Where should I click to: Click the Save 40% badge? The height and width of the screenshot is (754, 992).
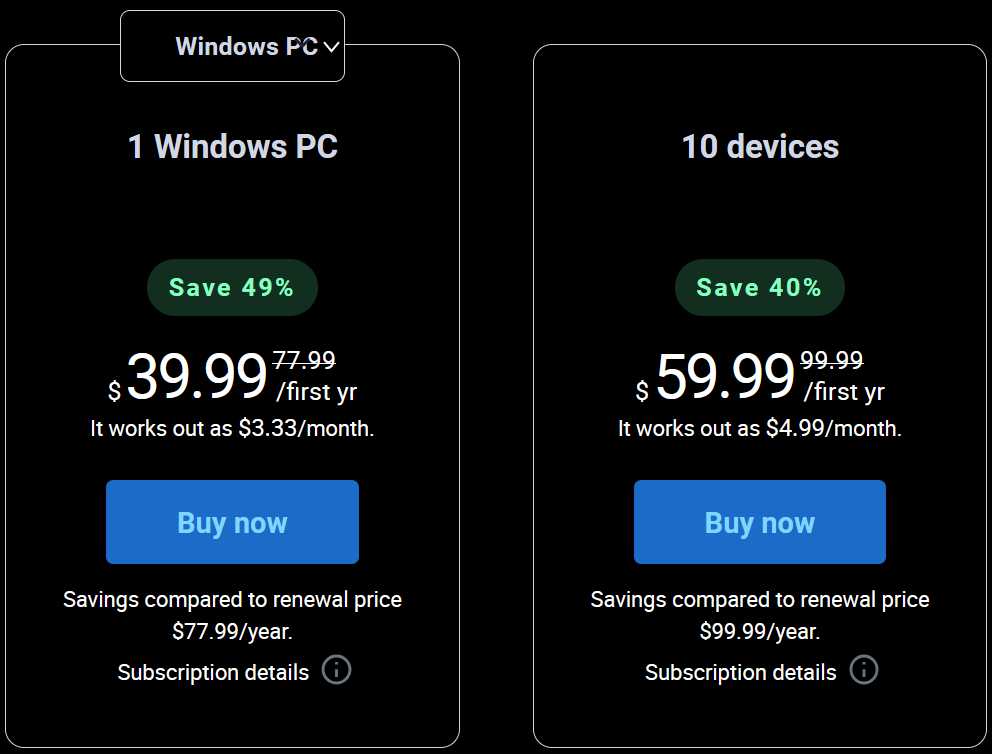click(x=760, y=287)
